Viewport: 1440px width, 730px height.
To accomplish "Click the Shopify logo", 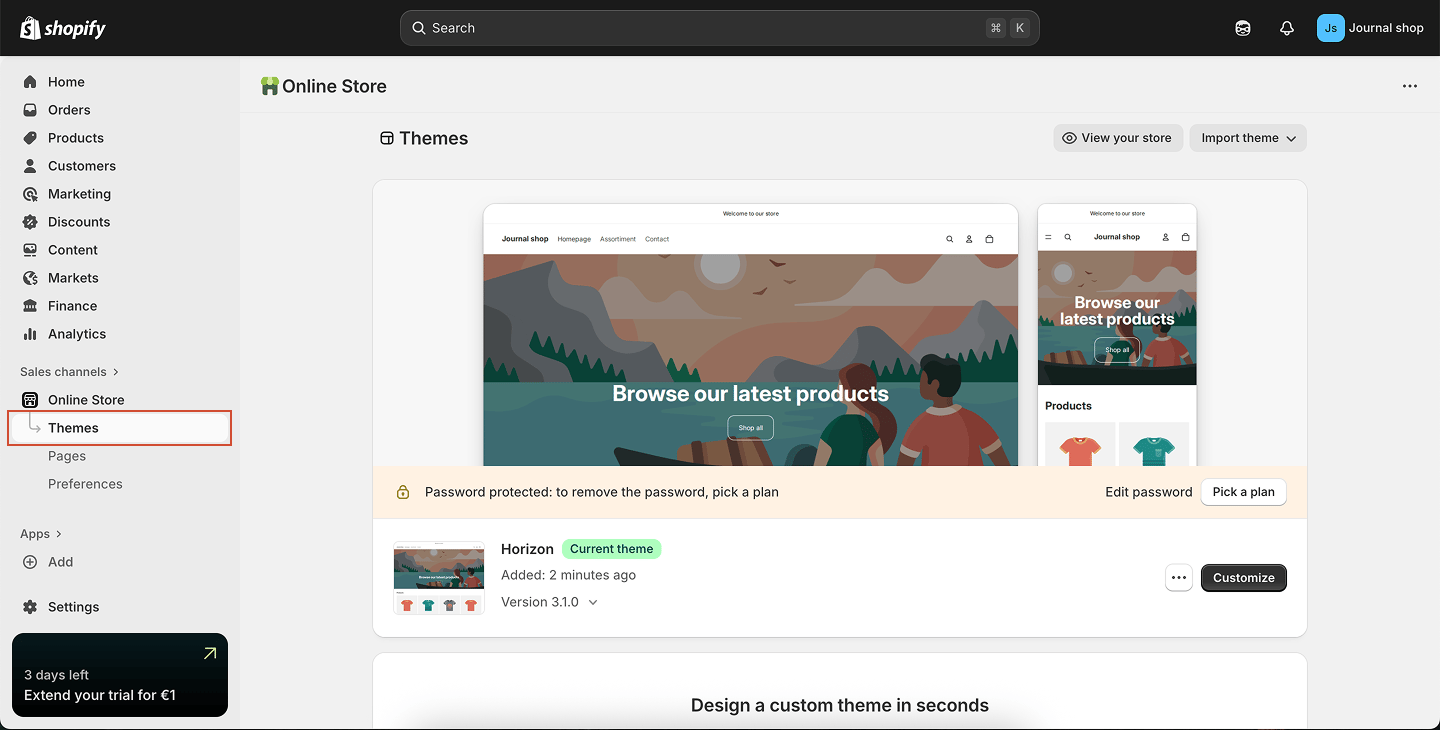I will coord(63,28).
